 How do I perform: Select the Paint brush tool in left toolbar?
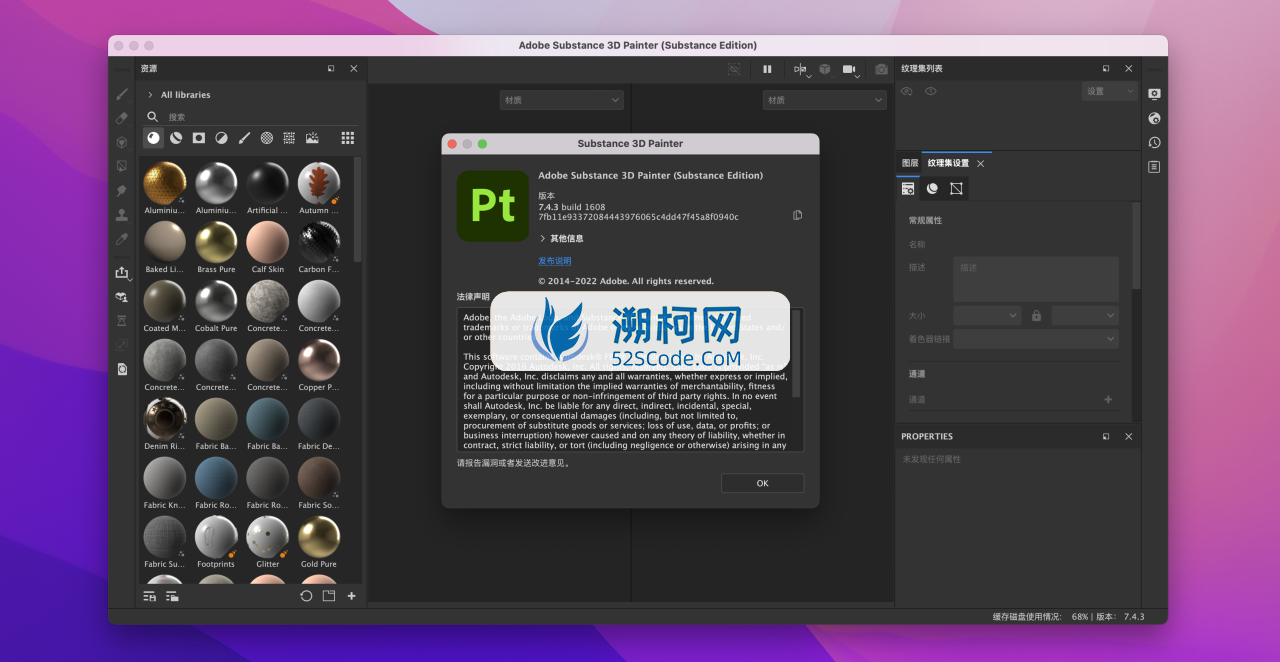(122, 94)
